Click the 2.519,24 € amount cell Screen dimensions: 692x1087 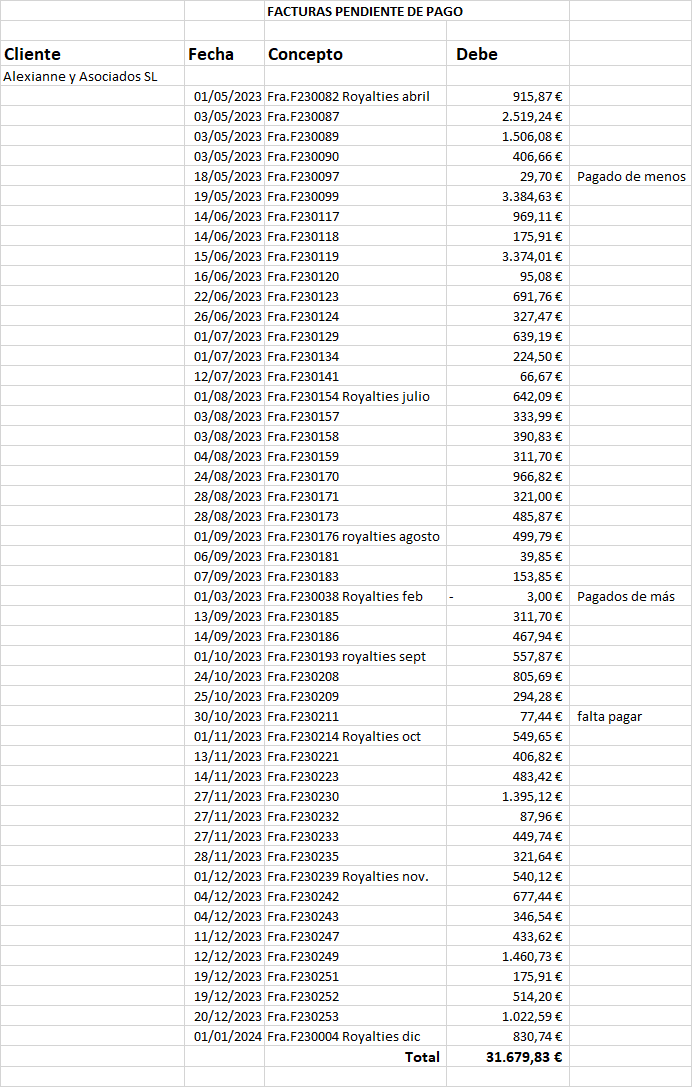(x=532, y=116)
